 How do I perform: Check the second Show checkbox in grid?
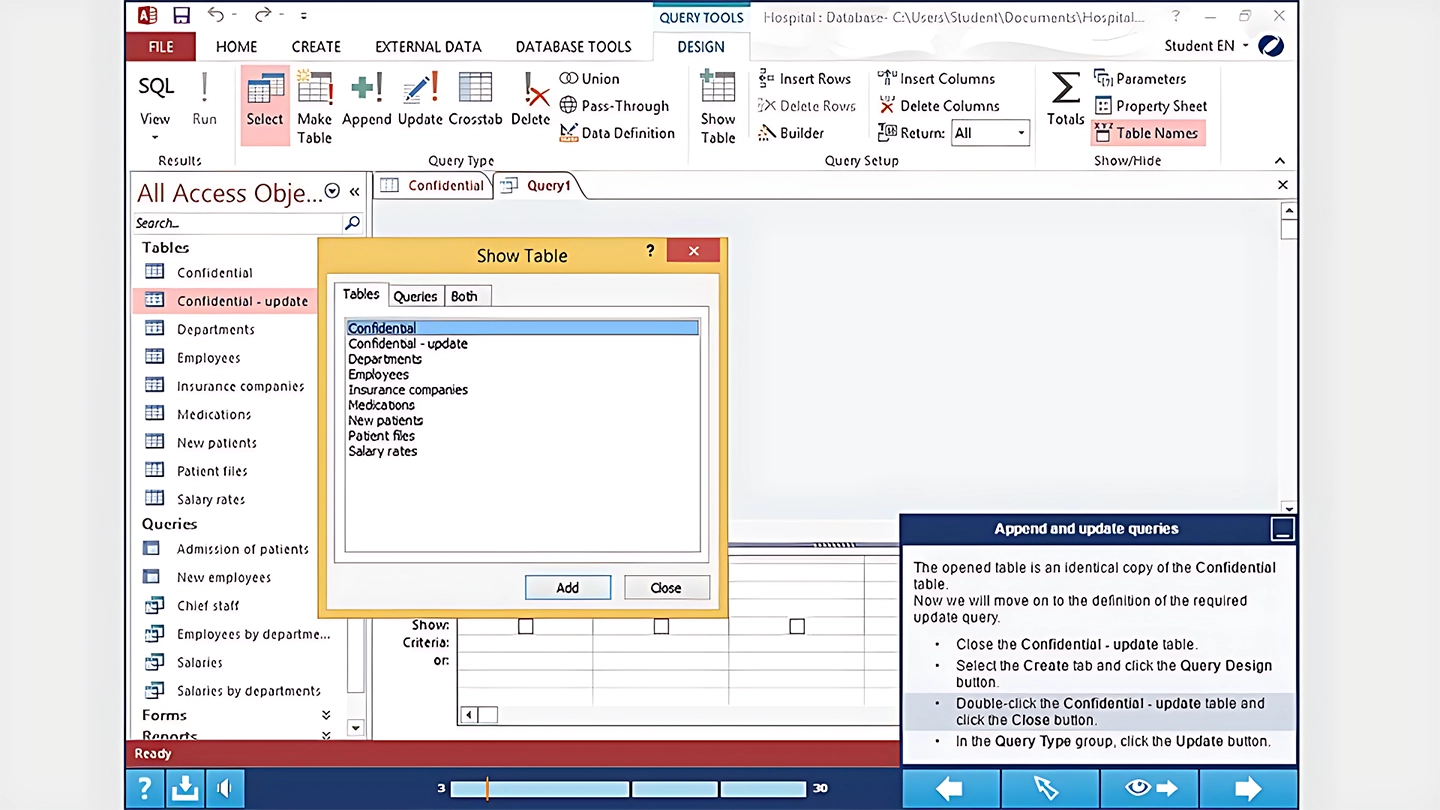[661, 626]
